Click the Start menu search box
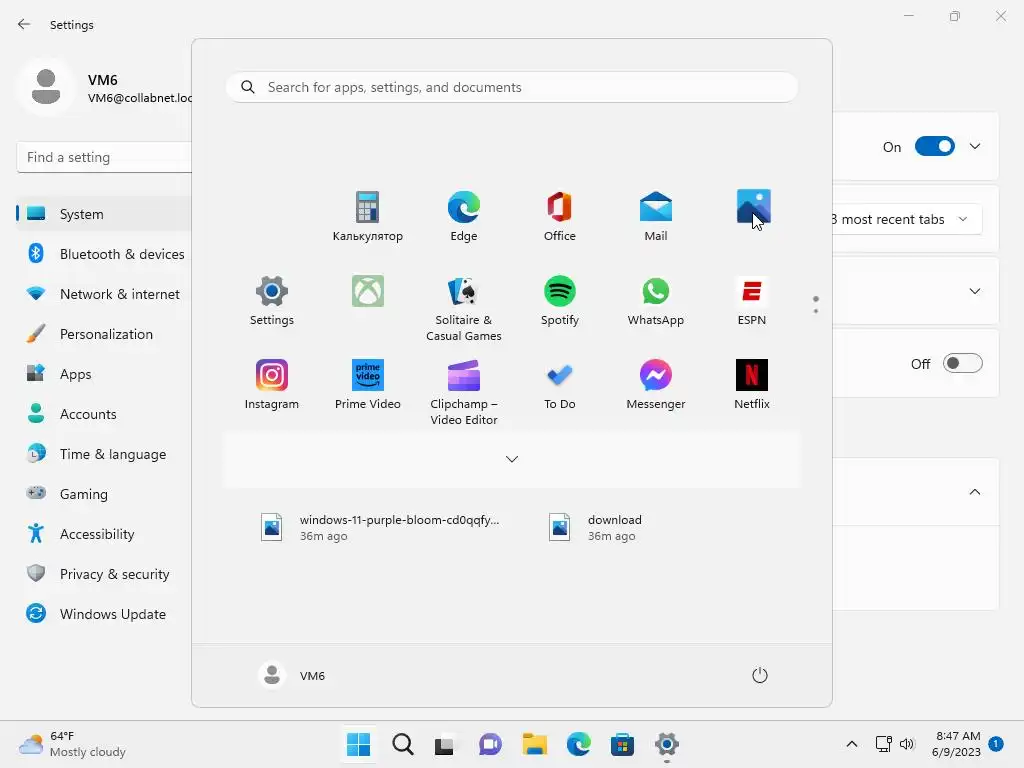Screen dimensions: 1024x768 (512, 88)
